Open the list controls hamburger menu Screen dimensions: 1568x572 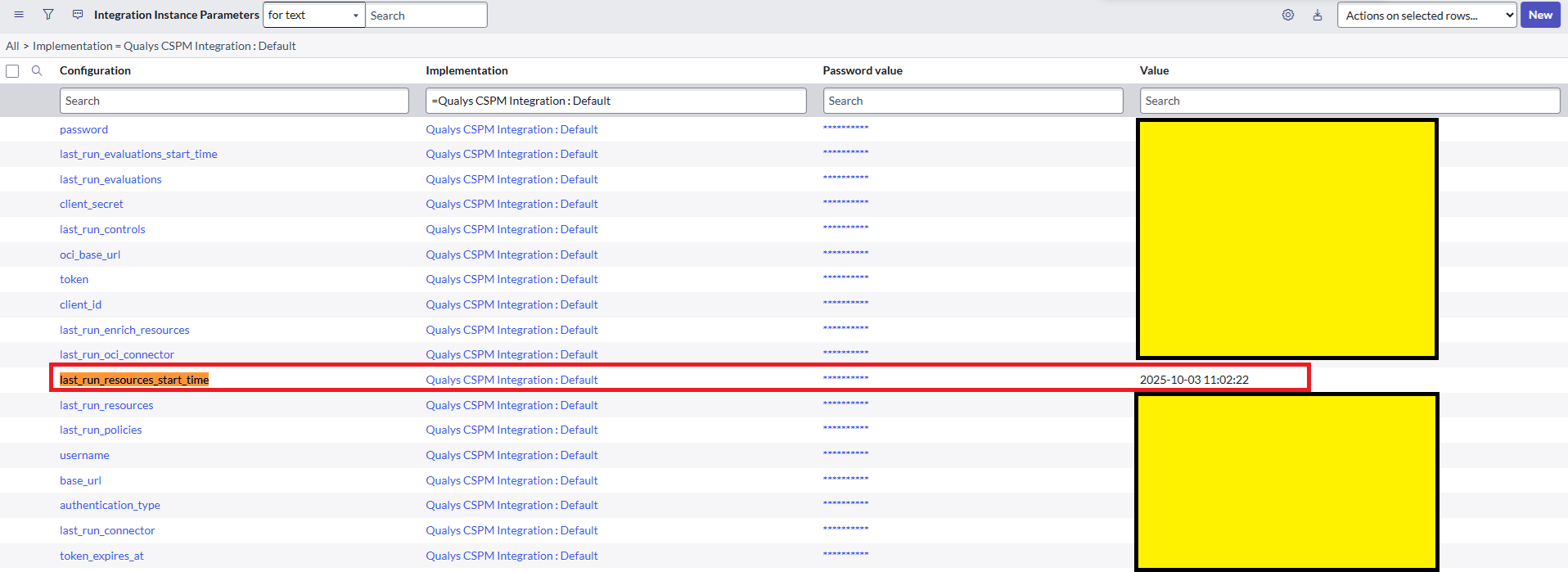19,15
